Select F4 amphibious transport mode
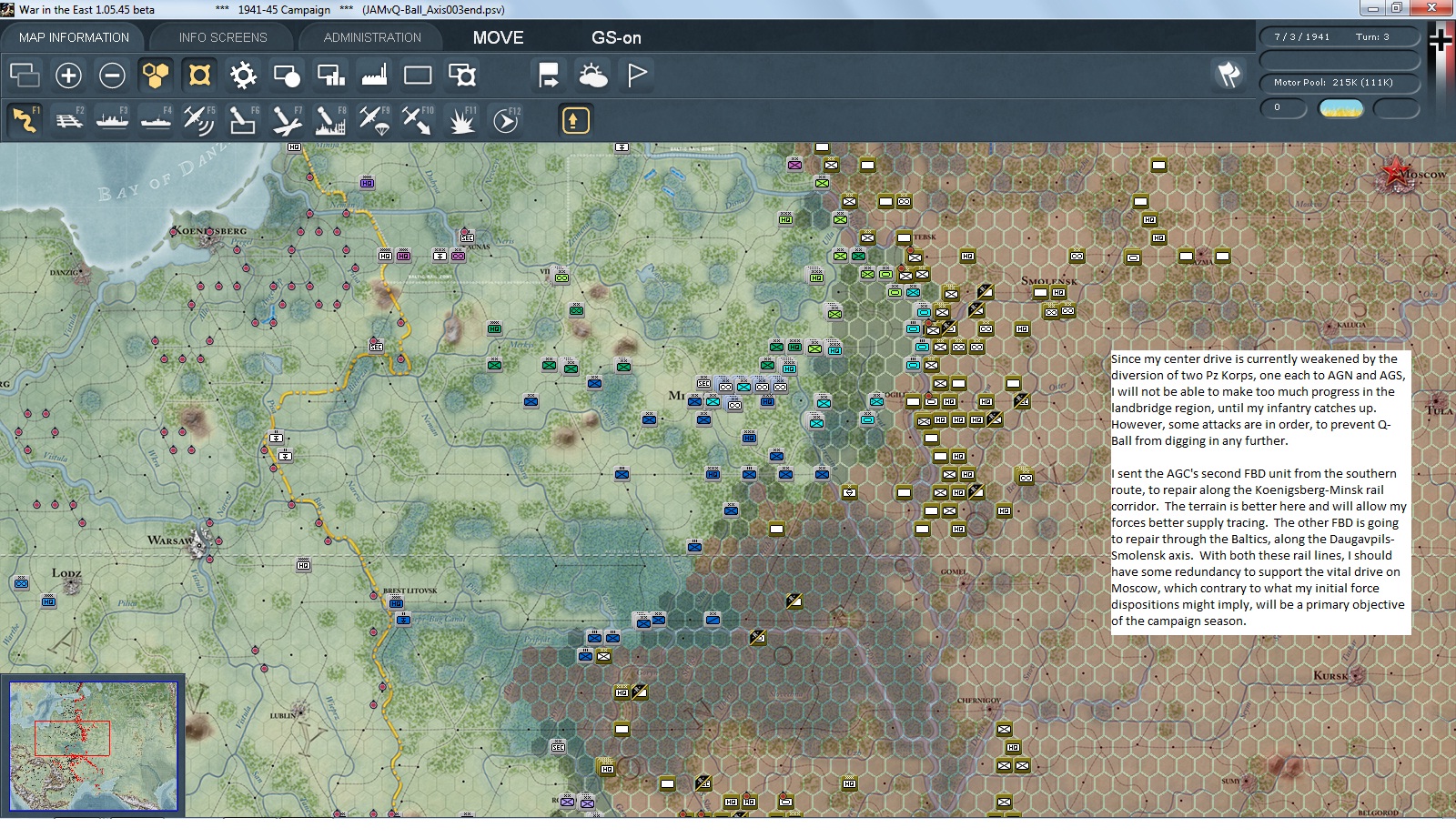The width and height of the screenshot is (1456, 838). (x=156, y=120)
